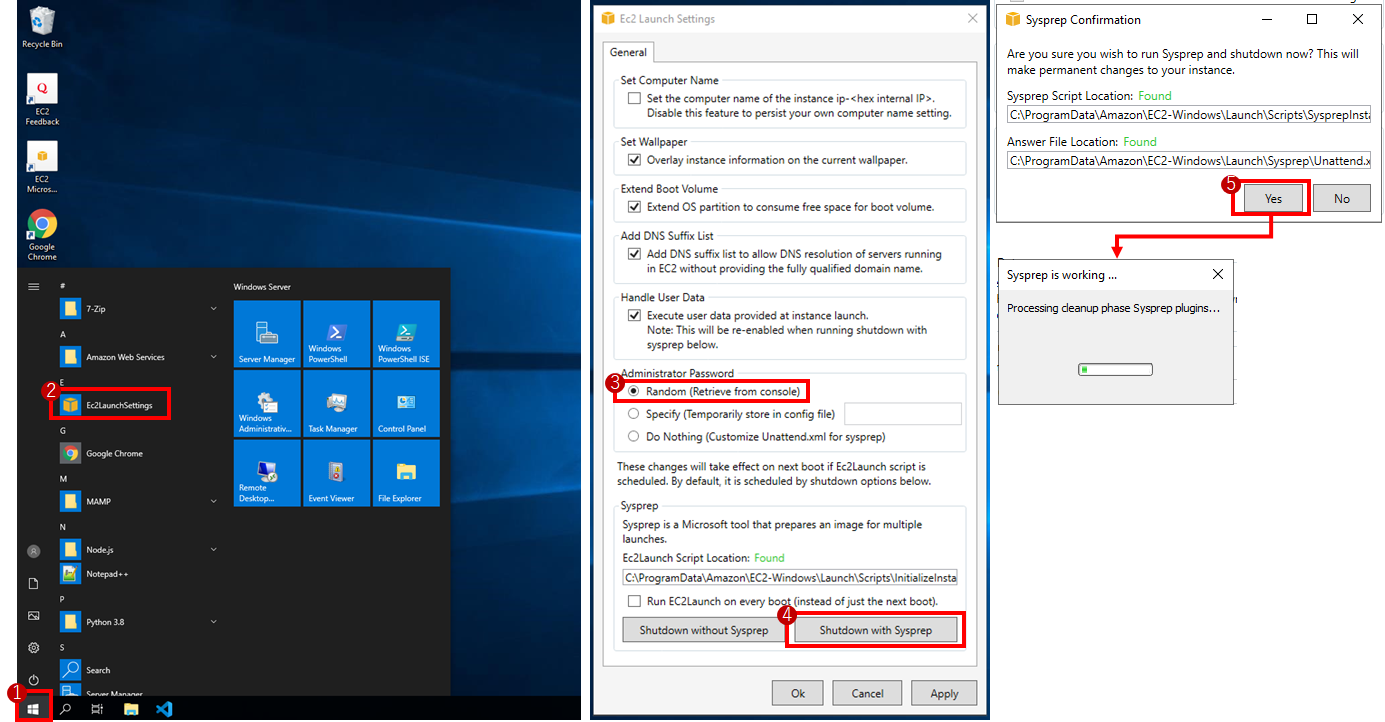Click Start menu hamburger expand icon
This screenshot has width=1385, height=722.
(x=33, y=287)
